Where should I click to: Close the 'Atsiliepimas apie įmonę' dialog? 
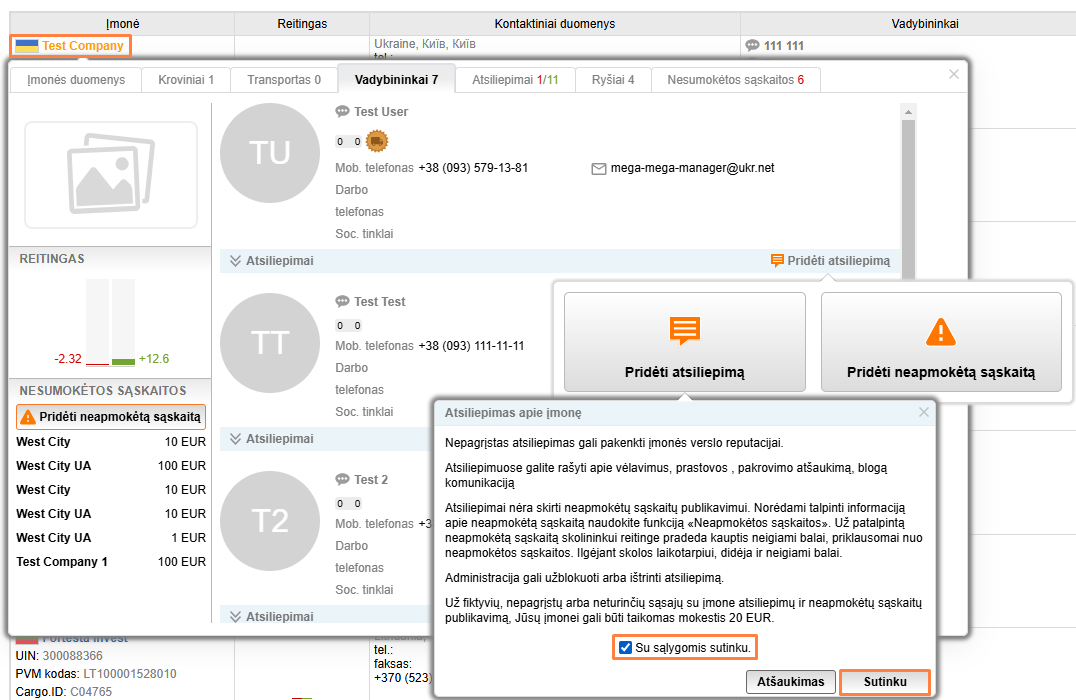(924, 412)
